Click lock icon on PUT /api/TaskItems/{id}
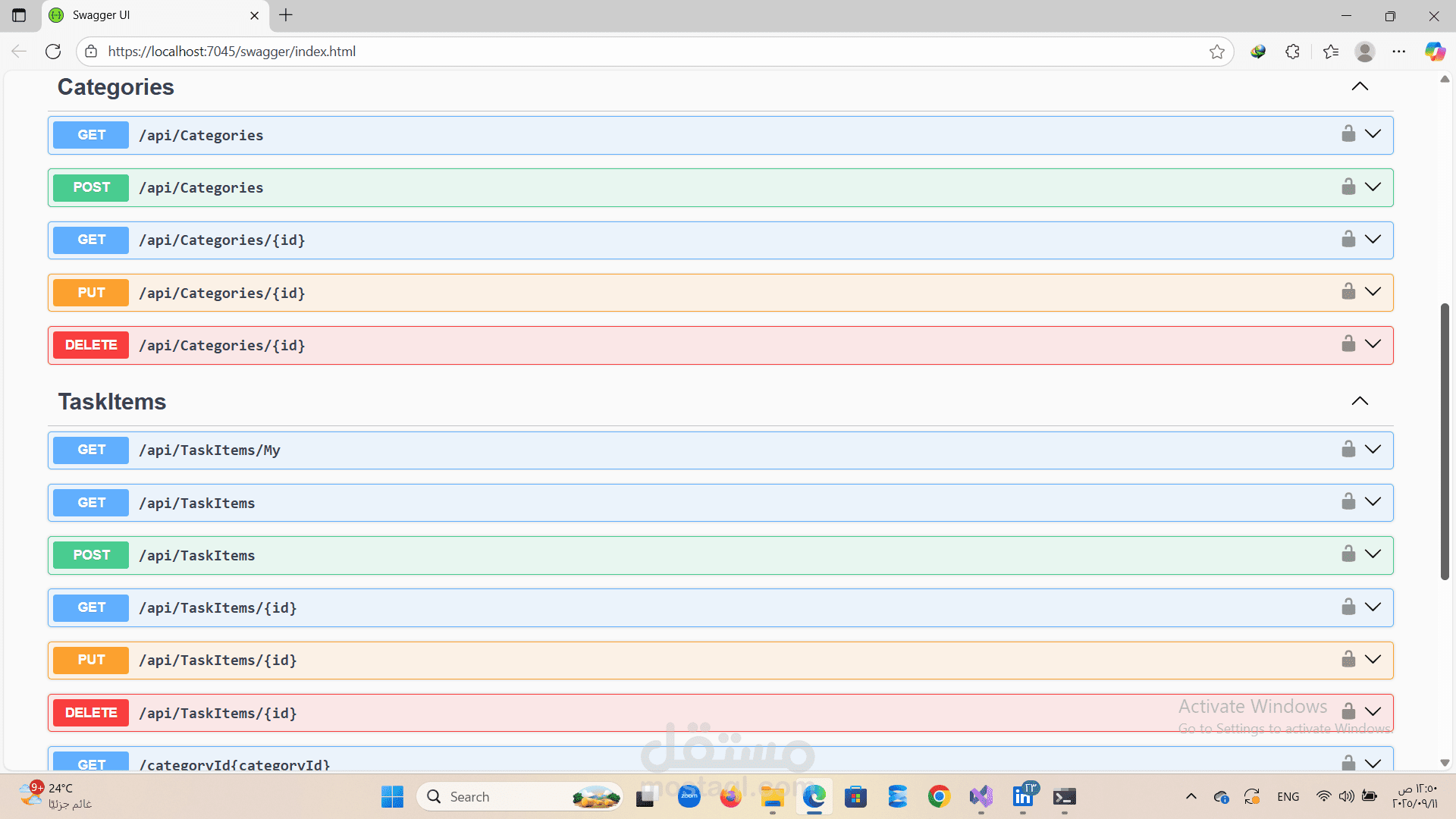This screenshot has width=1456, height=819. (x=1348, y=659)
